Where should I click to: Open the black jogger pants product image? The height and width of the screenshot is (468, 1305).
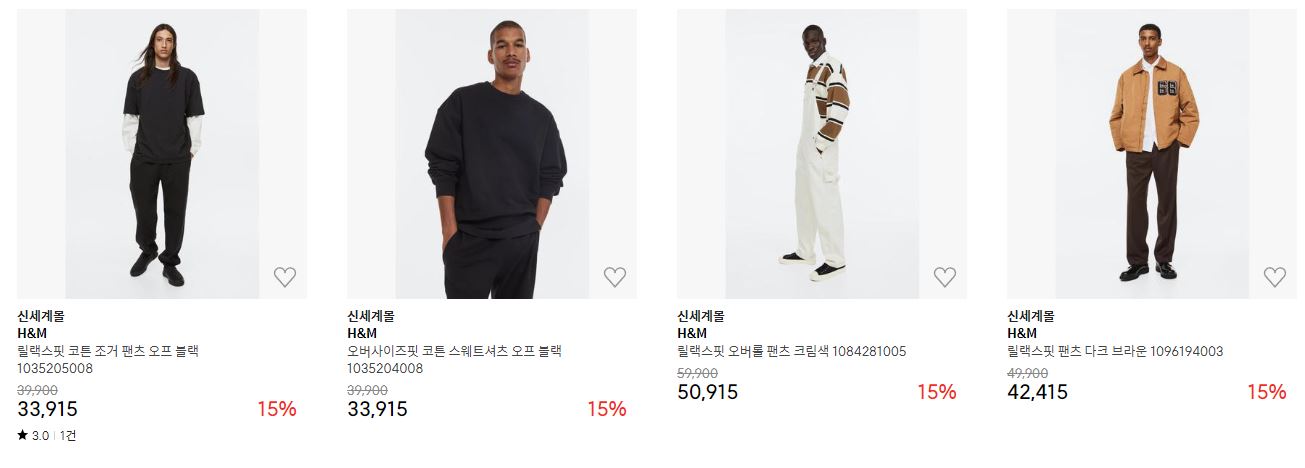click(162, 154)
